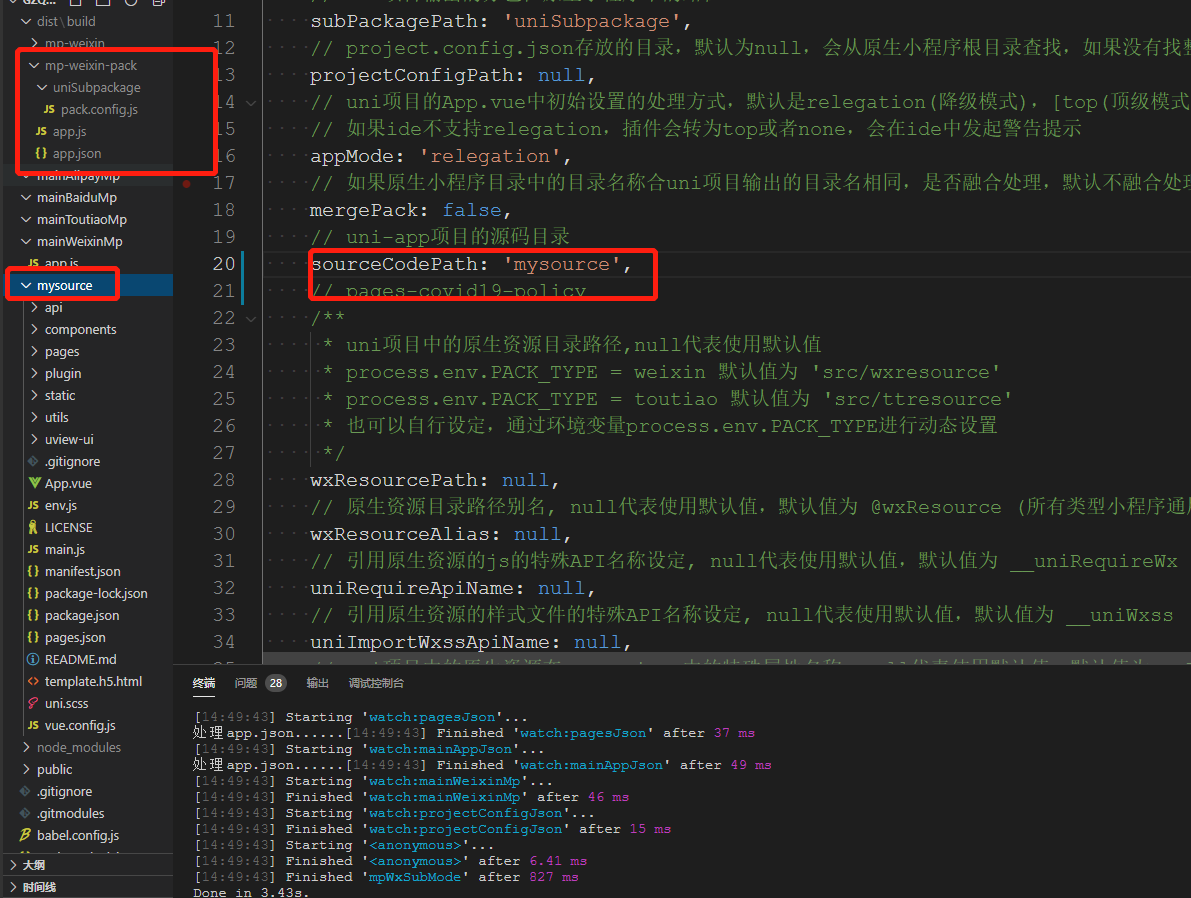Collapse the mainWeixinMp folder

tap(26, 242)
